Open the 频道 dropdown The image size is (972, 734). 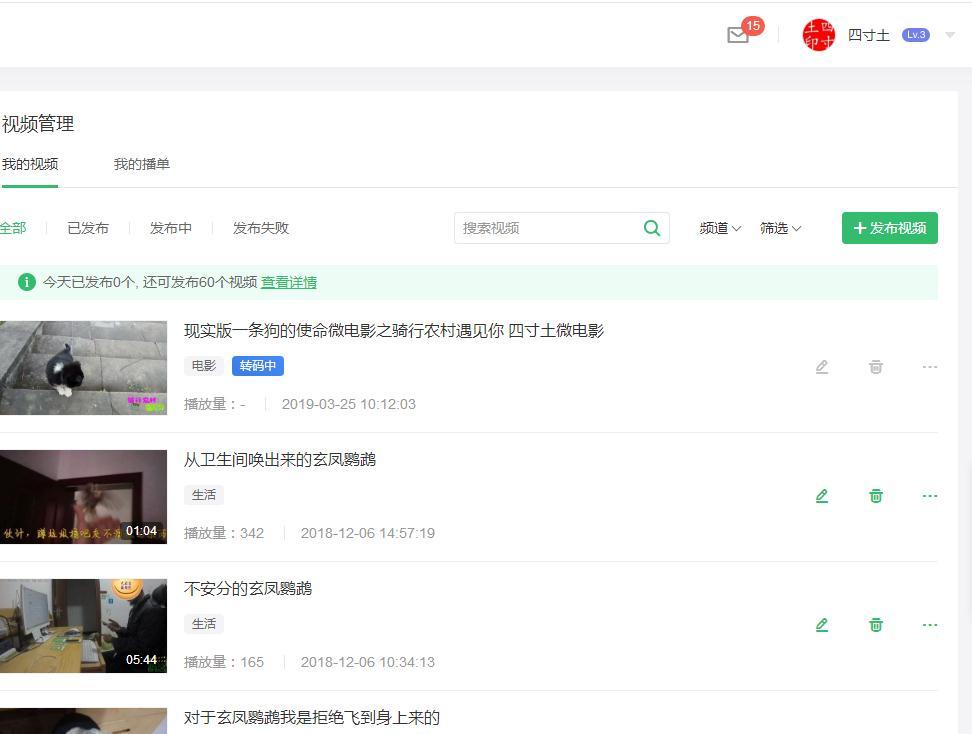(720, 228)
